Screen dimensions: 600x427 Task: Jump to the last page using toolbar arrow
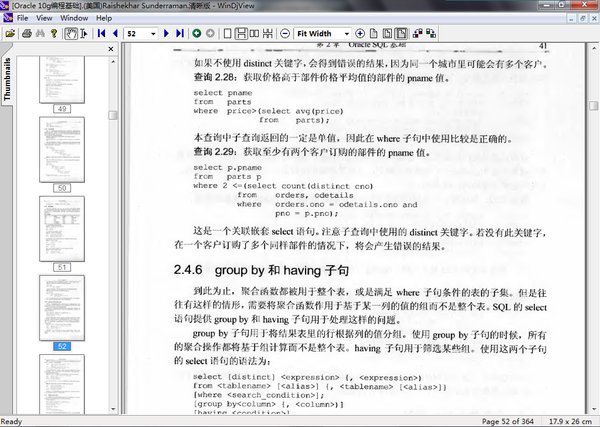pyautogui.click(x=180, y=34)
